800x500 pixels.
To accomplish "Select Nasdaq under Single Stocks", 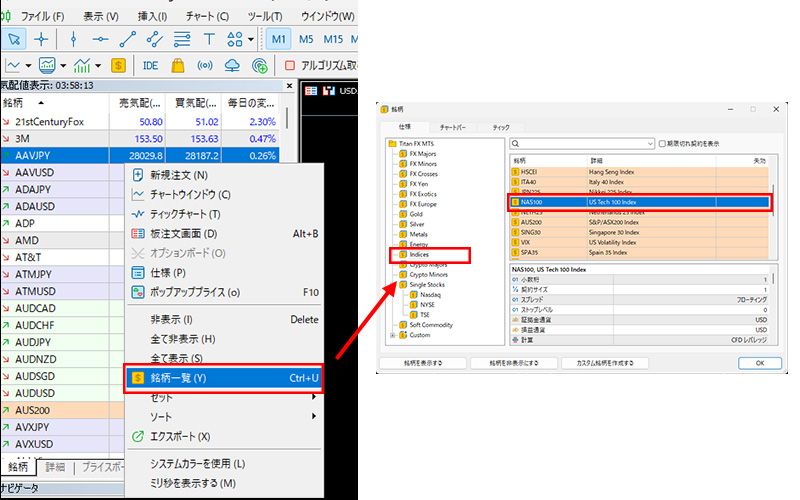I will (x=430, y=294).
